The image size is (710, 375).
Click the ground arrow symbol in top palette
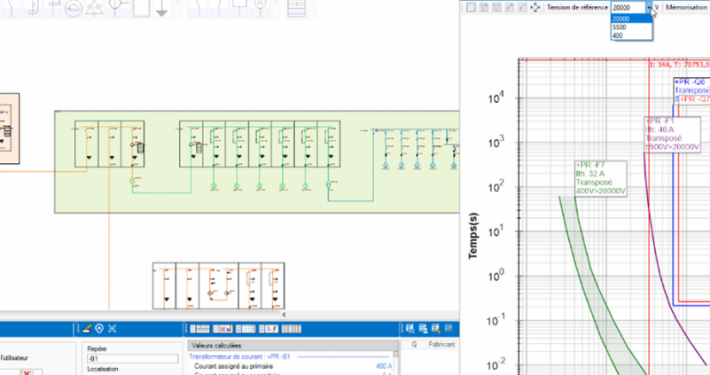pyautogui.click(x=162, y=9)
